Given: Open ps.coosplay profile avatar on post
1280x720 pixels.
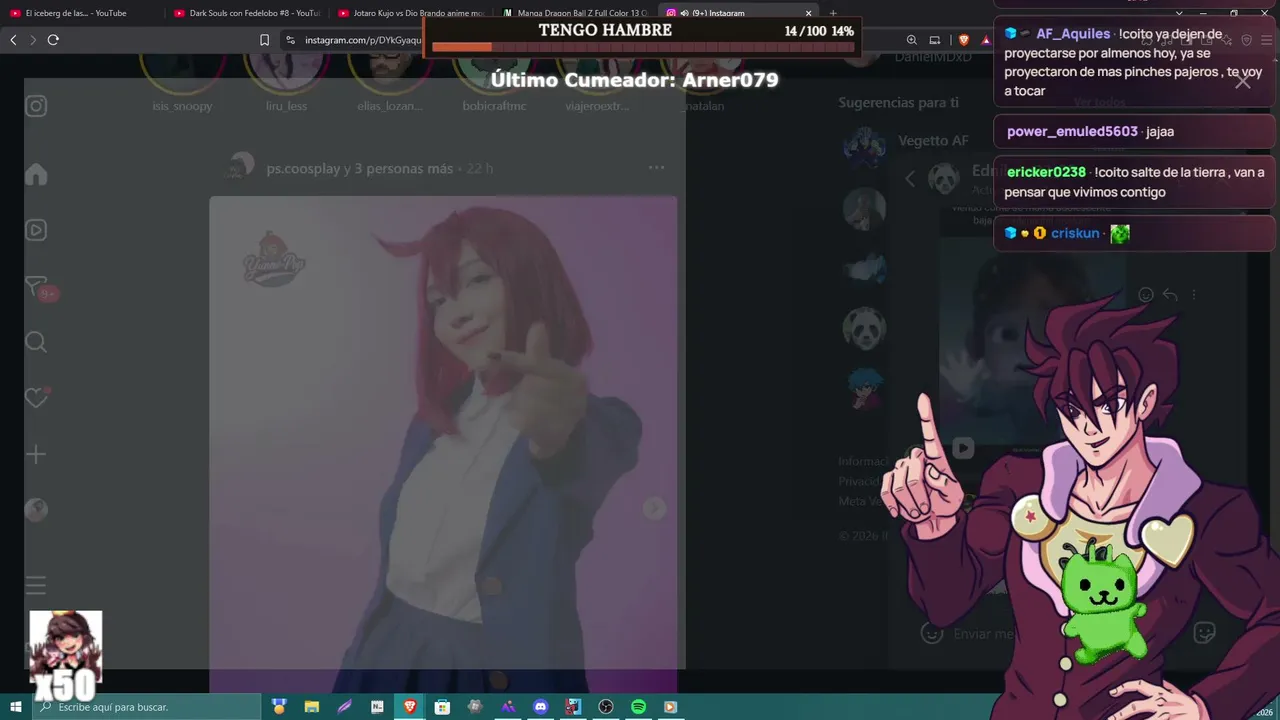Looking at the screenshot, I should pyautogui.click(x=240, y=168).
